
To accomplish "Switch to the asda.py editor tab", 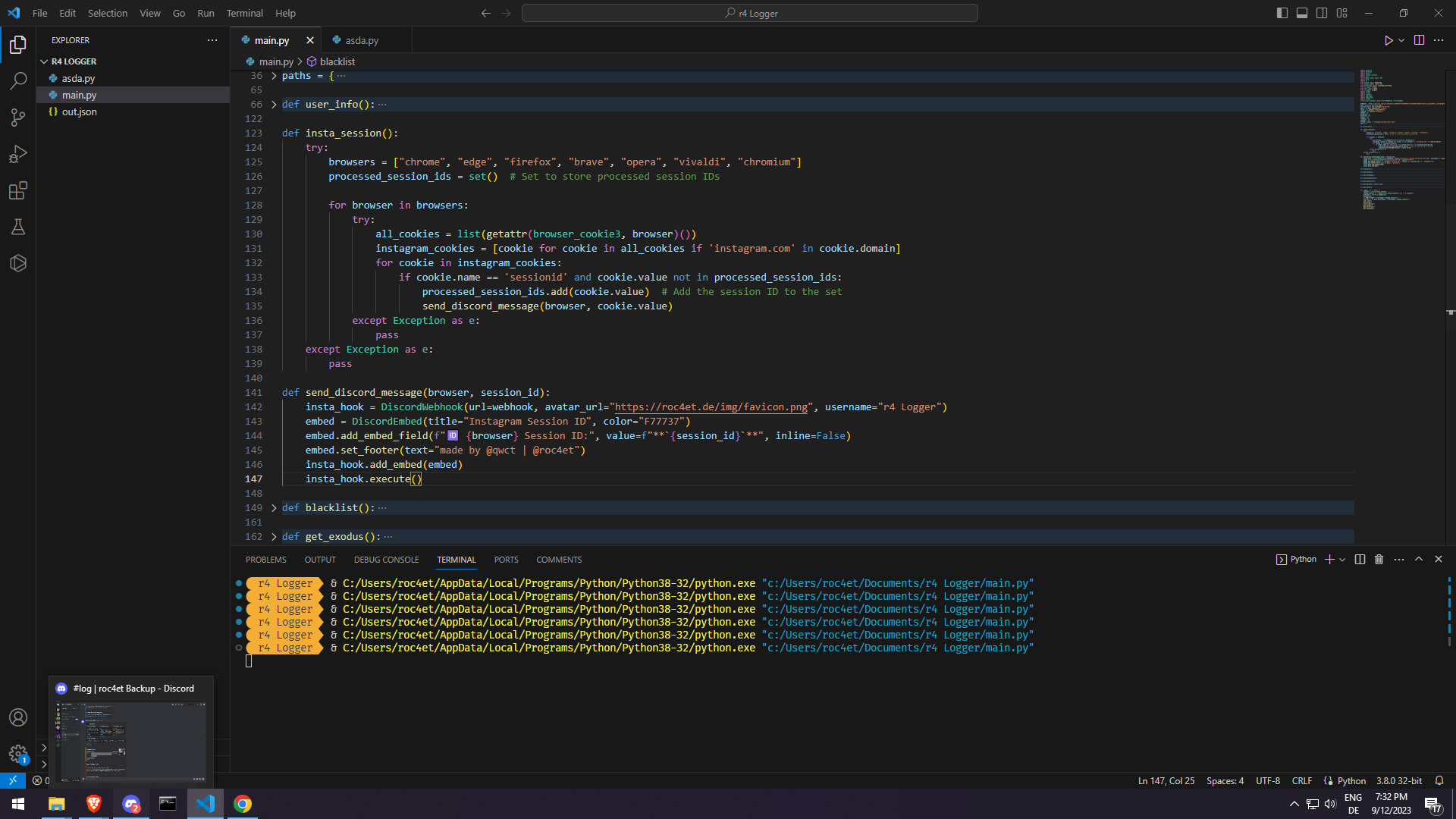I will click(362, 40).
